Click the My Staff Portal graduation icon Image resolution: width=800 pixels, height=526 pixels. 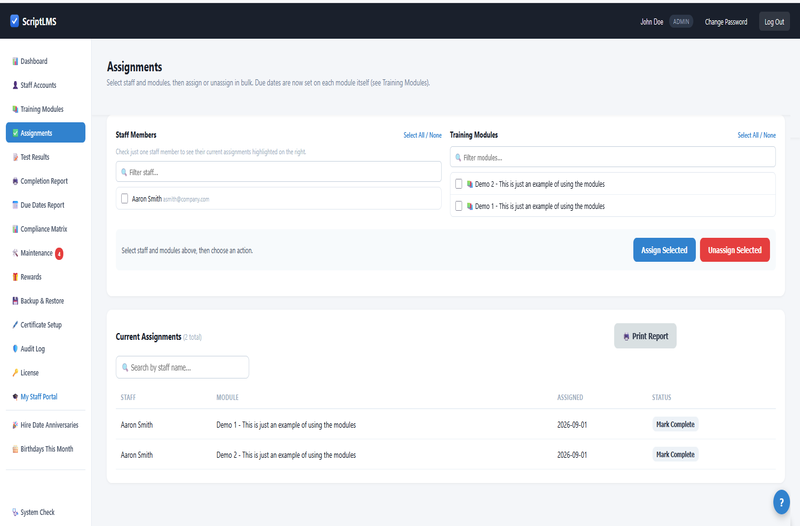tap(15, 397)
